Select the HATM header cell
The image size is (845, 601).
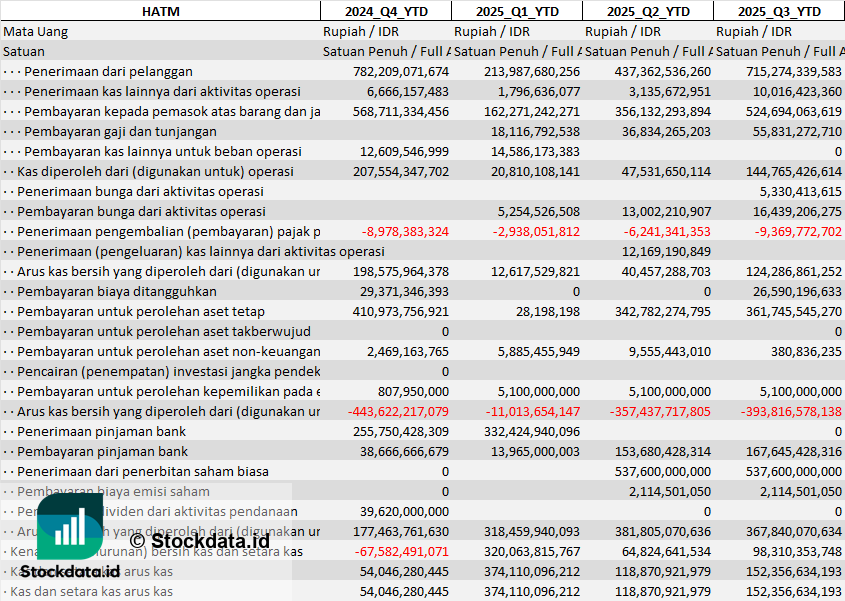click(160, 11)
